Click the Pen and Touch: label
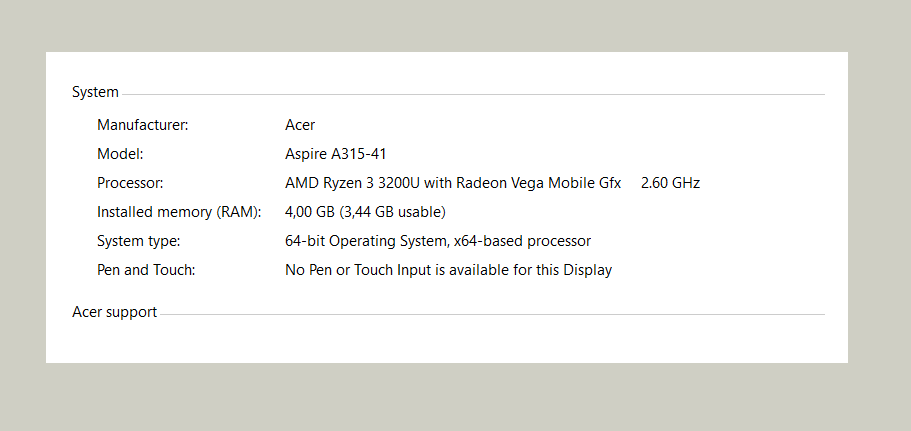Screen dimensions: 911x431 pos(146,270)
